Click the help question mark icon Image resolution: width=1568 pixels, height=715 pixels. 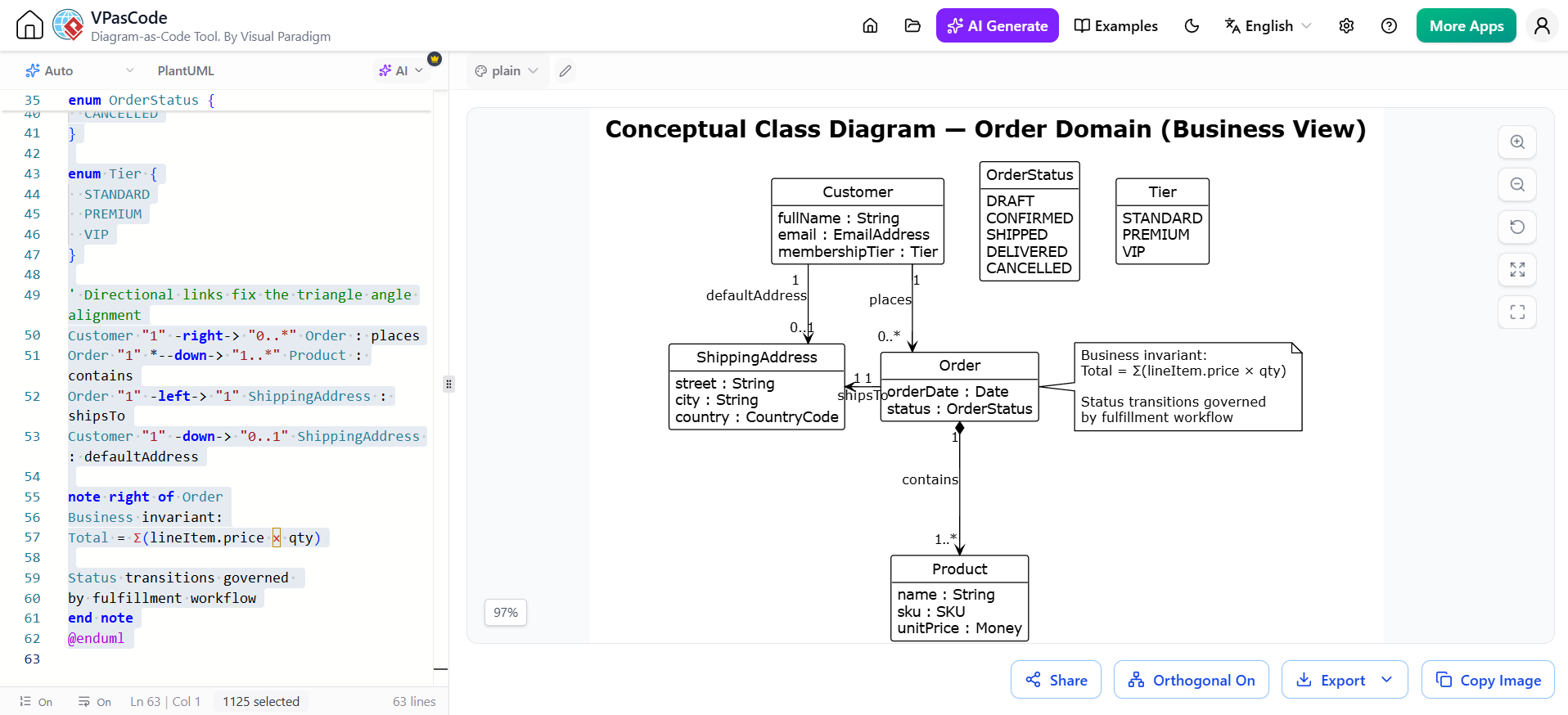[x=1389, y=25]
